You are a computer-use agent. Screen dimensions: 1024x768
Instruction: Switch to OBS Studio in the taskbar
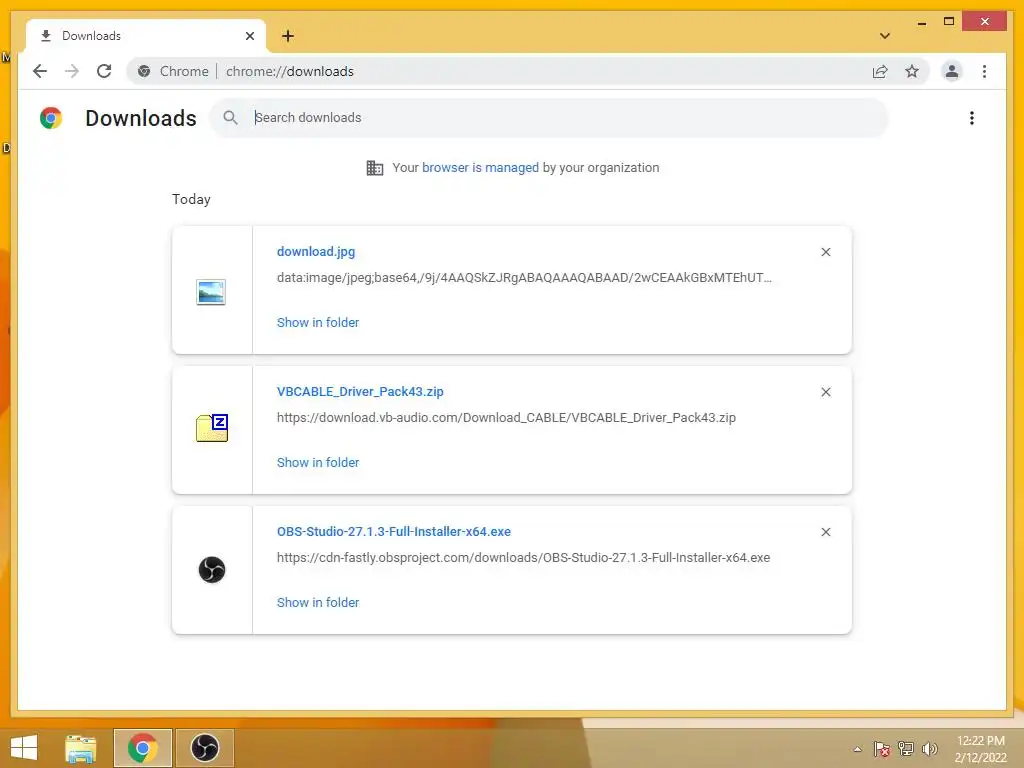pyautogui.click(x=204, y=748)
